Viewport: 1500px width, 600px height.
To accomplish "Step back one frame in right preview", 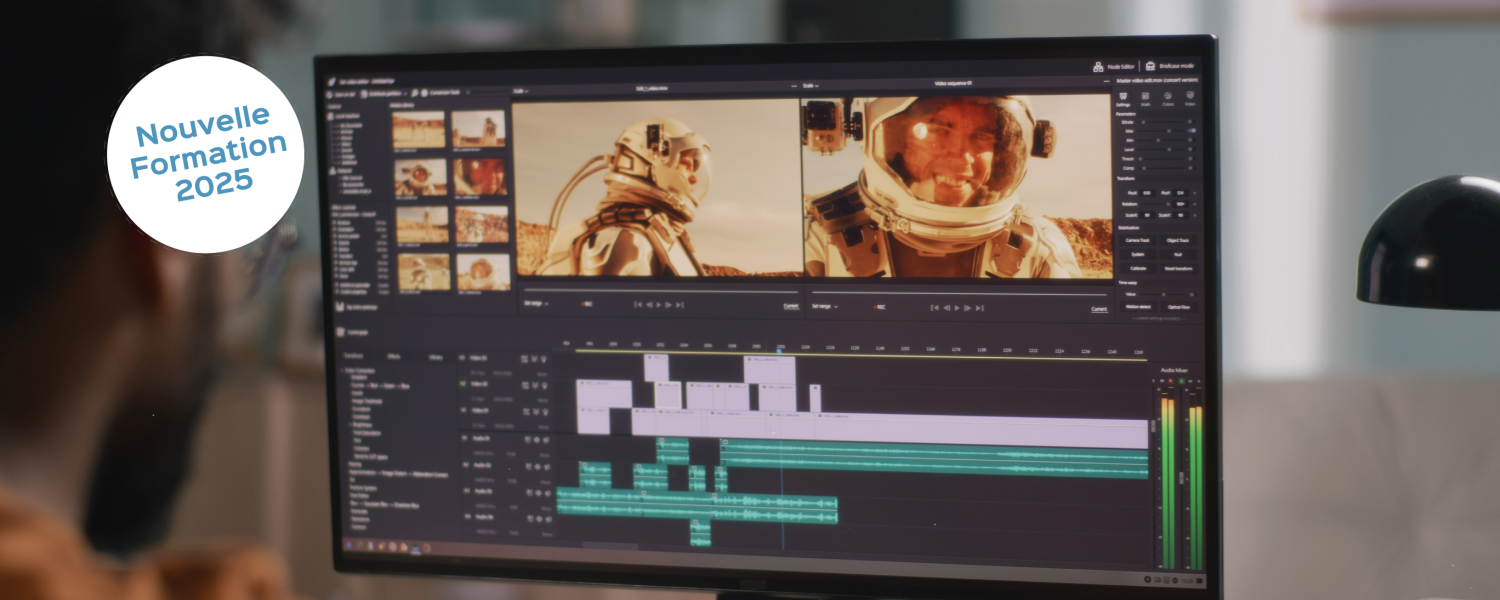I will coord(946,307).
